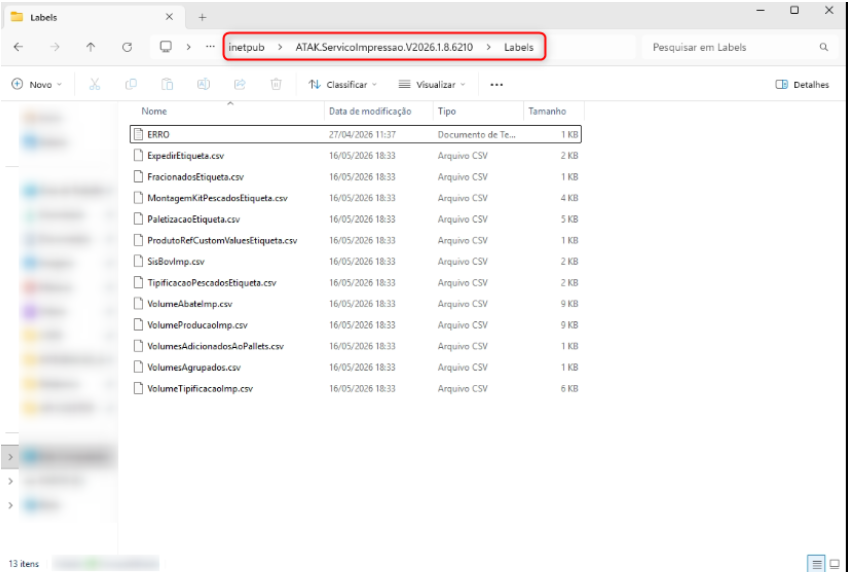Open a new tab with plus button
The image size is (852, 577).
202,17
